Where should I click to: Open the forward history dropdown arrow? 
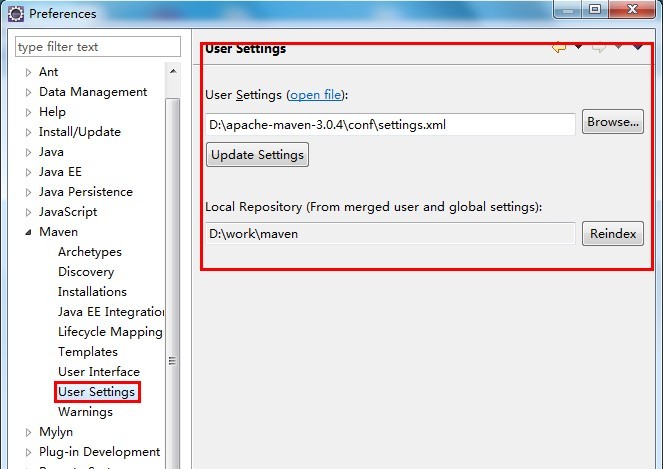(618, 47)
